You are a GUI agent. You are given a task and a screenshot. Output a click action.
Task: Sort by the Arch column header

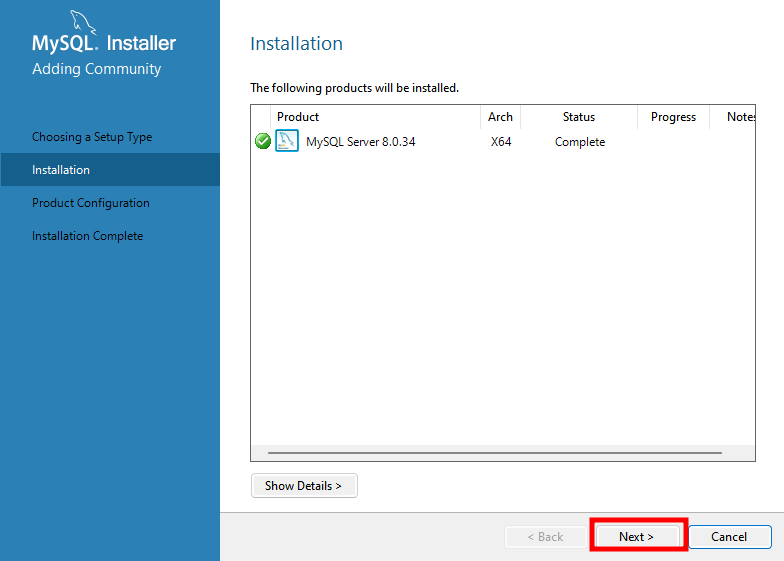coord(500,117)
